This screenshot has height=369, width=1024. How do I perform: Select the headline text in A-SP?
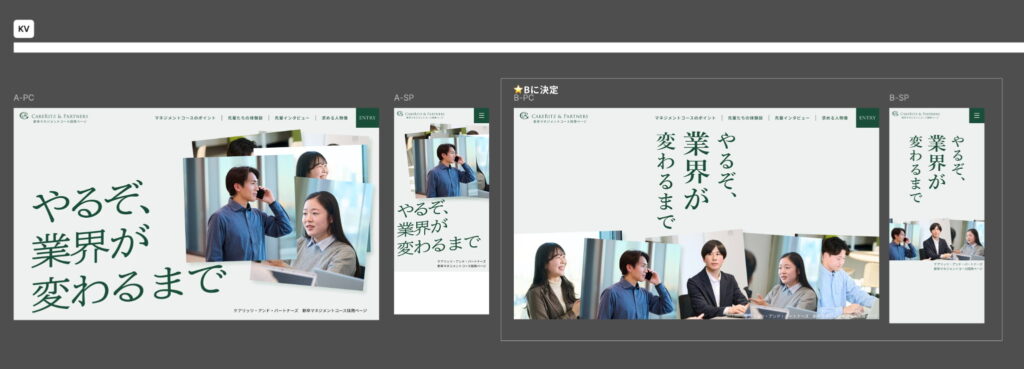click(439, 229)
